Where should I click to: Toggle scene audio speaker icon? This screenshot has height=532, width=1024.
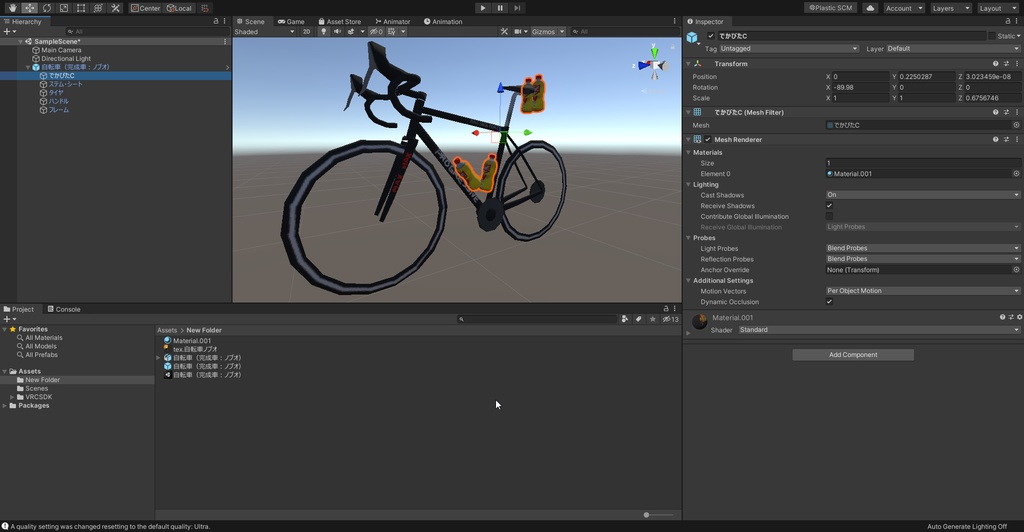(337, 31)
